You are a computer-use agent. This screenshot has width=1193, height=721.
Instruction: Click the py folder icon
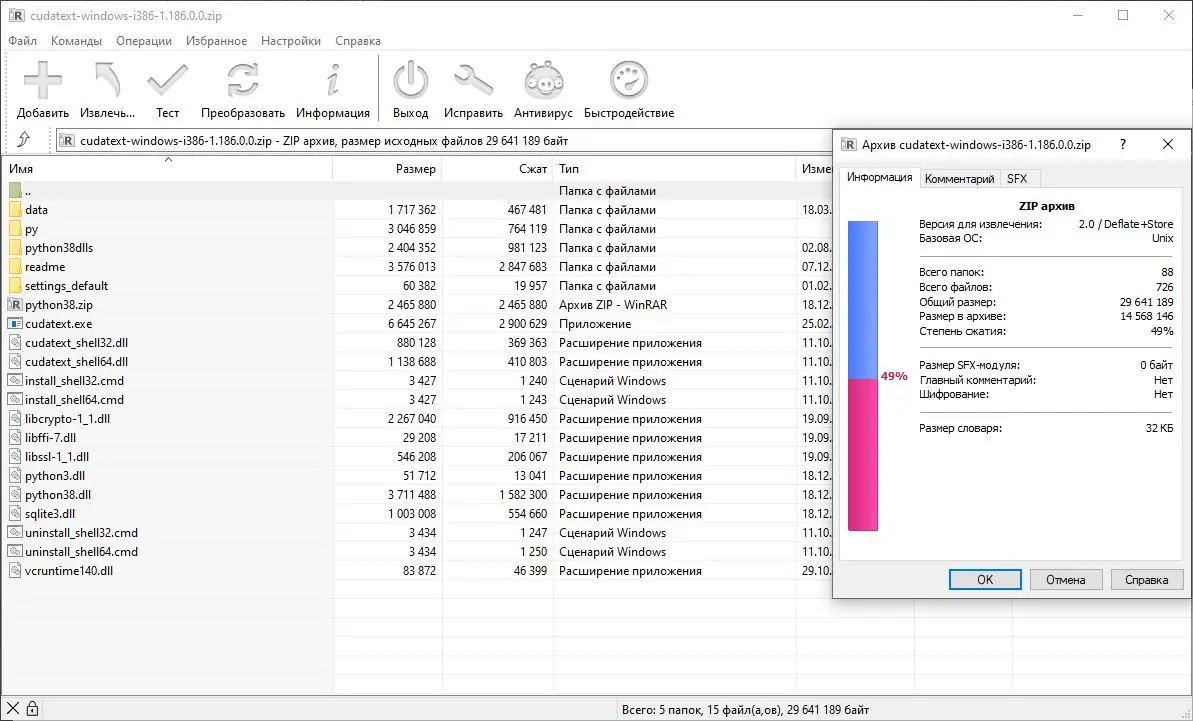pyautogui.click(x=15, y=229)
